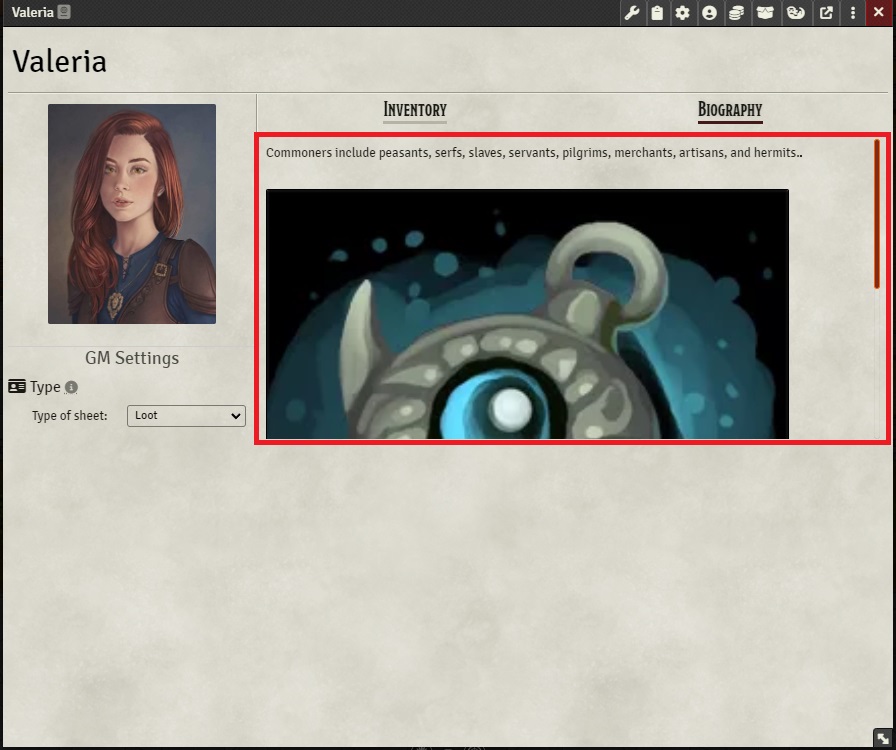Viewport: 896px width, 750px height.
Task: Switch to the Inventory tab
Action: [x=414, y=110]
